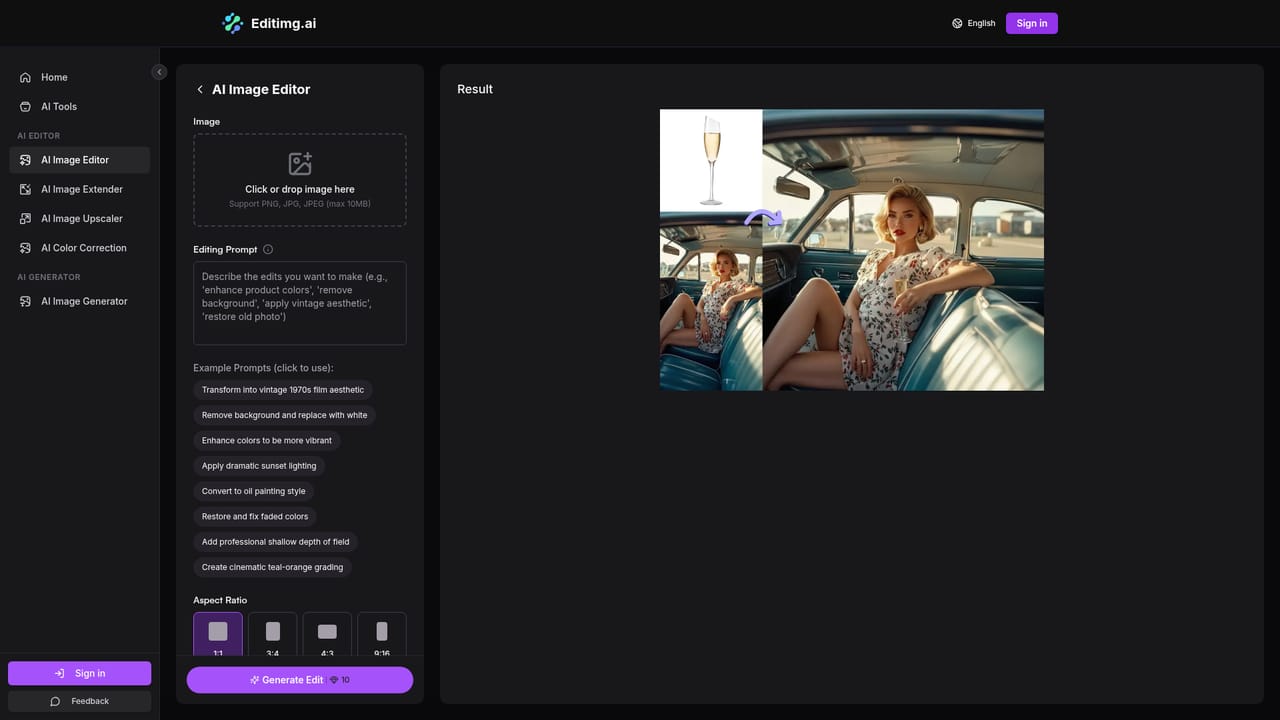Click the Editimg.ai brand name text
The height and width of the screenshot is (720, 1280).
pyautogui.click(x=284, y=23)
